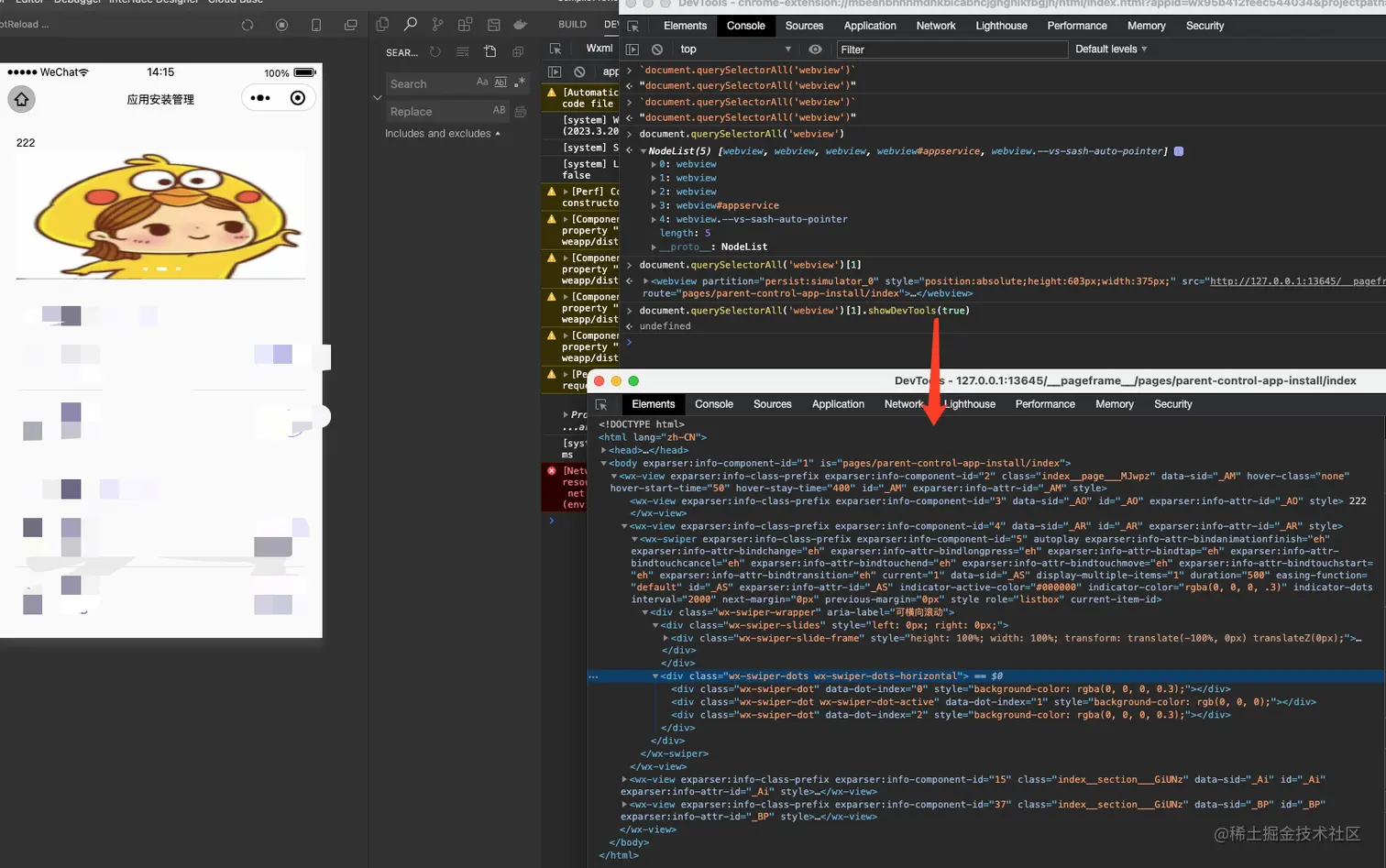
Task: Collapse the wx-swiper-dots div element
Action: (x=655, y=676)
